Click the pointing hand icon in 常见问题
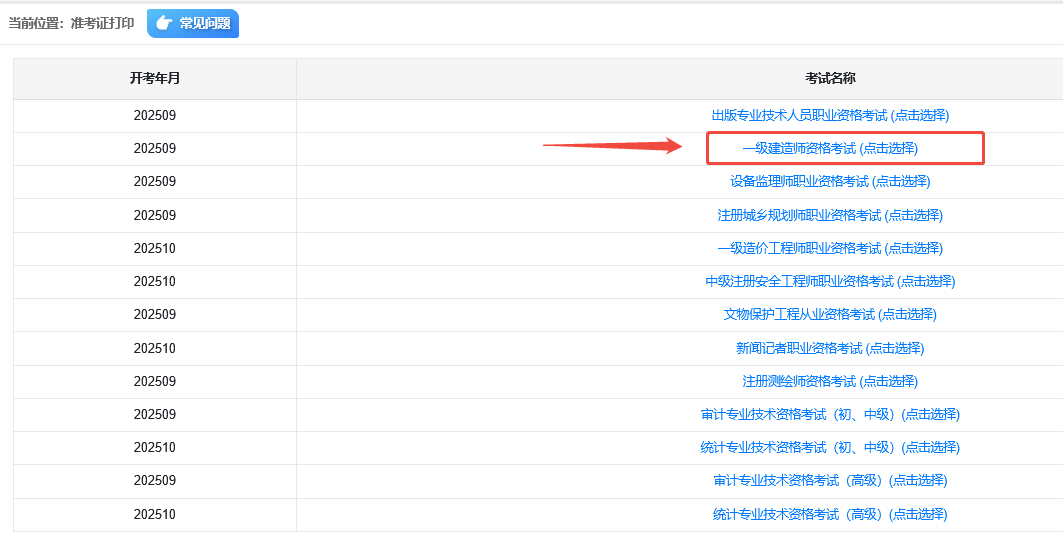1063x539 pixels. point(165,23)
